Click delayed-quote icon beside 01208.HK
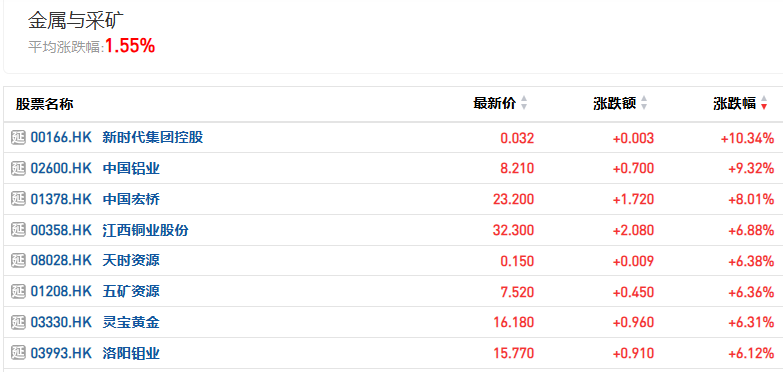783x372 pixels. 18,291
